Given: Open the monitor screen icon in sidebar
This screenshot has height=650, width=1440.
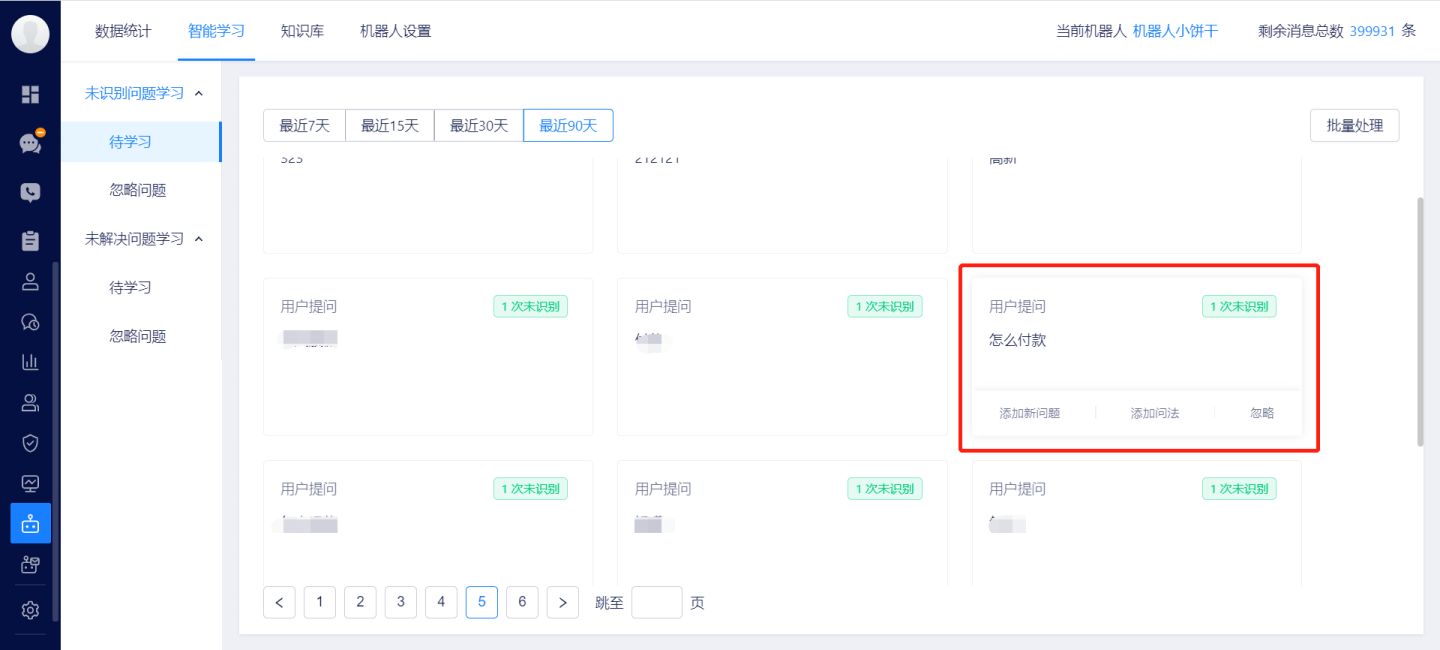Looking at the screenshot, I should tap(30, 483).
